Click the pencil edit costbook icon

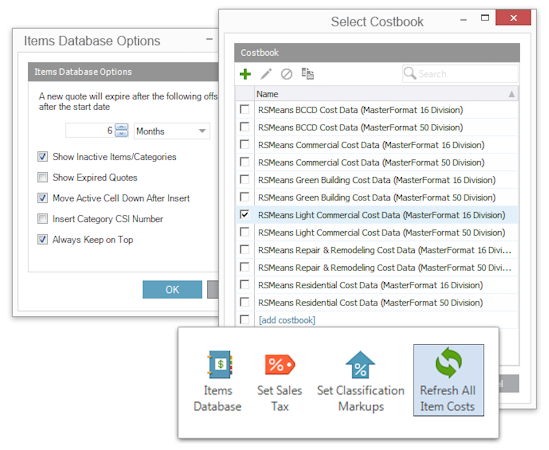tap(266, 74)
